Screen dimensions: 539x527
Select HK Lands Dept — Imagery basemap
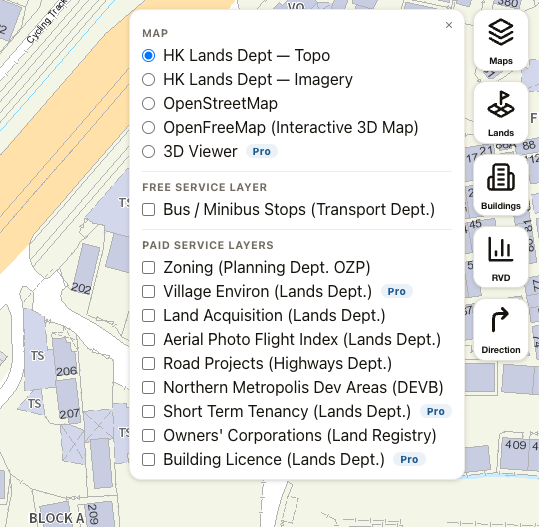pyautogui.click(x=148, y=79)
